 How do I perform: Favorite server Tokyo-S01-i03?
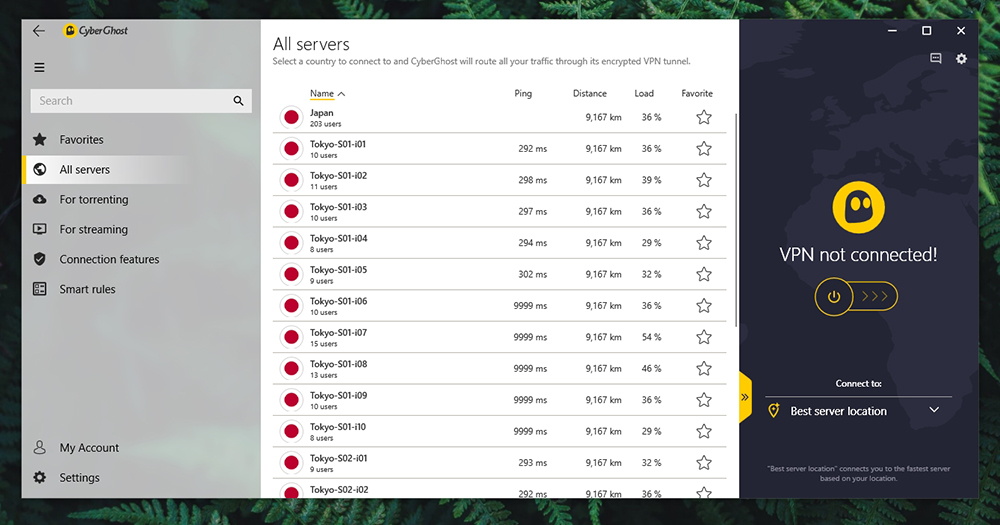pos(704,211)
